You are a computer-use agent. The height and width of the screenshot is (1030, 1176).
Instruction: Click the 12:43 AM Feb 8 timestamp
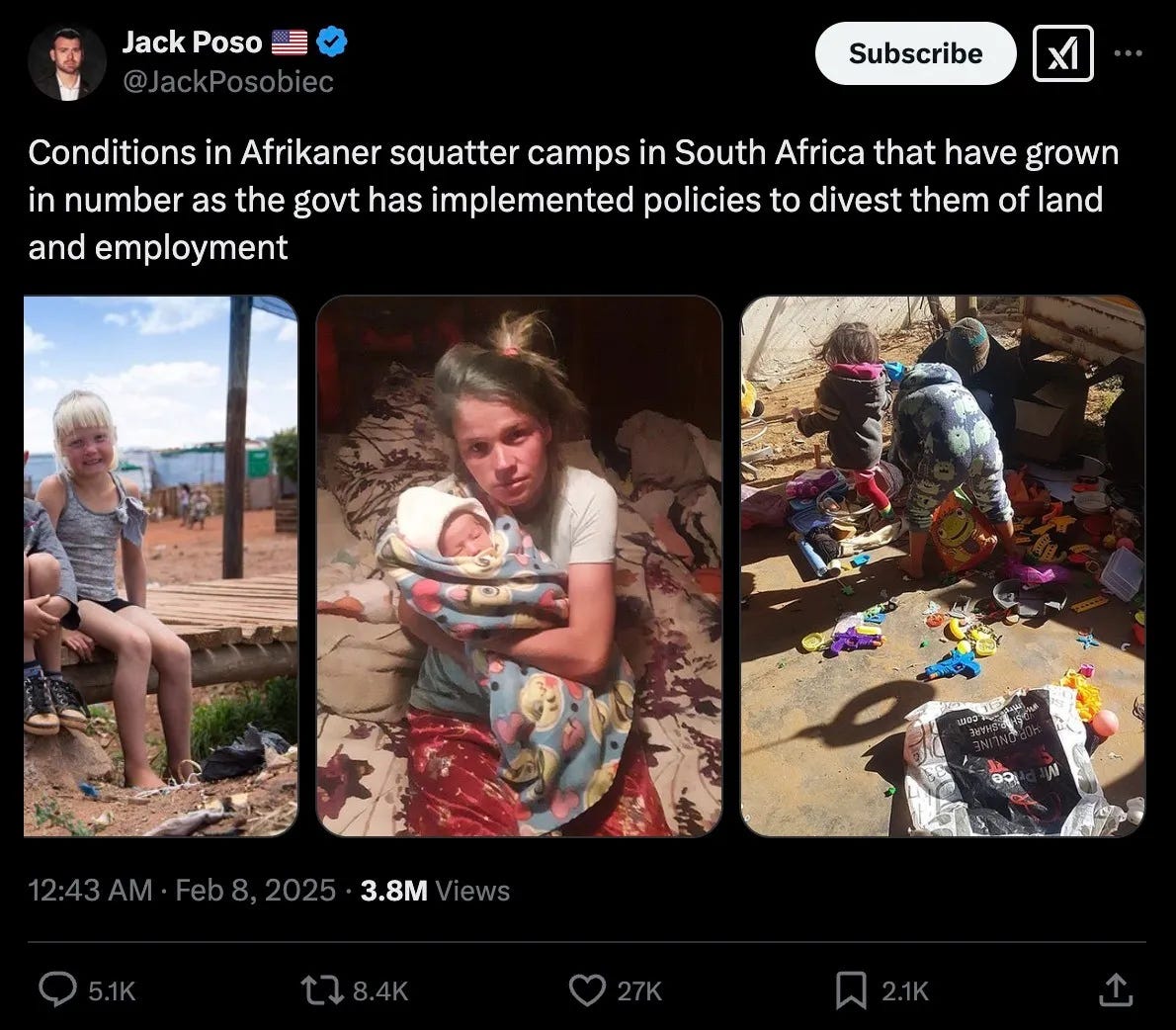click(182, 891)
